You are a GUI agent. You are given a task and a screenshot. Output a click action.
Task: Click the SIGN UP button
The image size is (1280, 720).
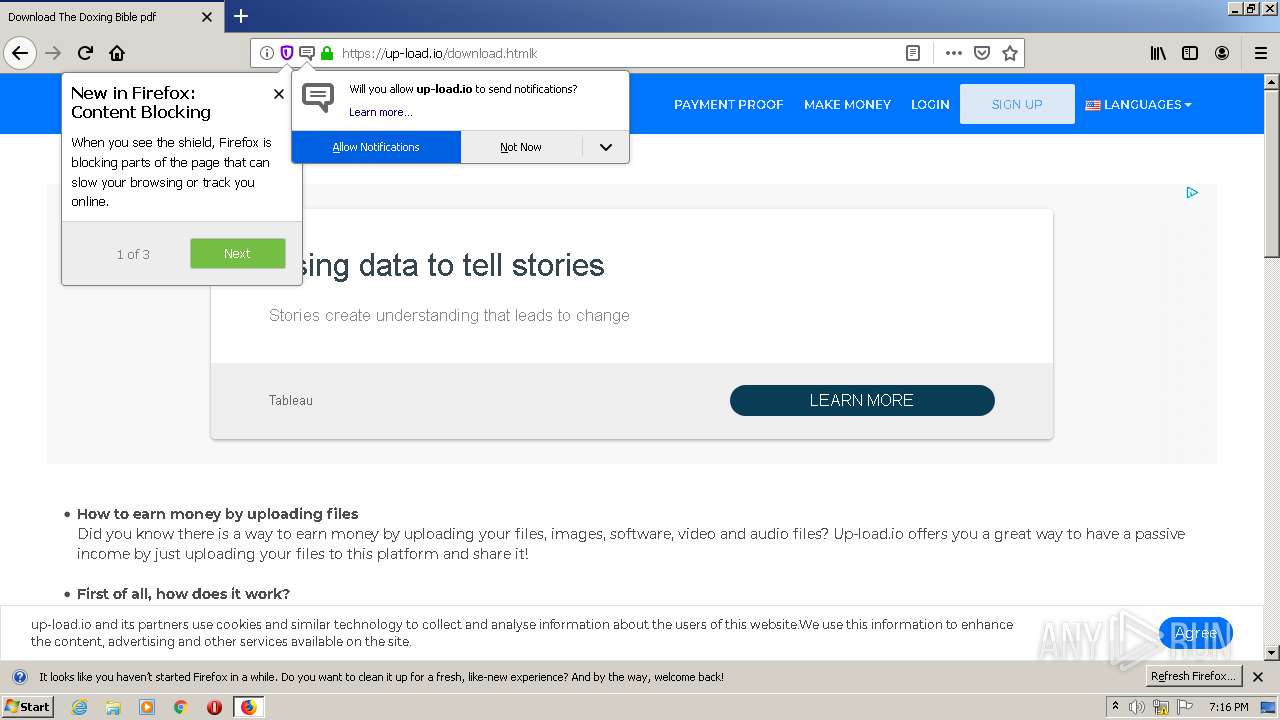pos(1017,104)
